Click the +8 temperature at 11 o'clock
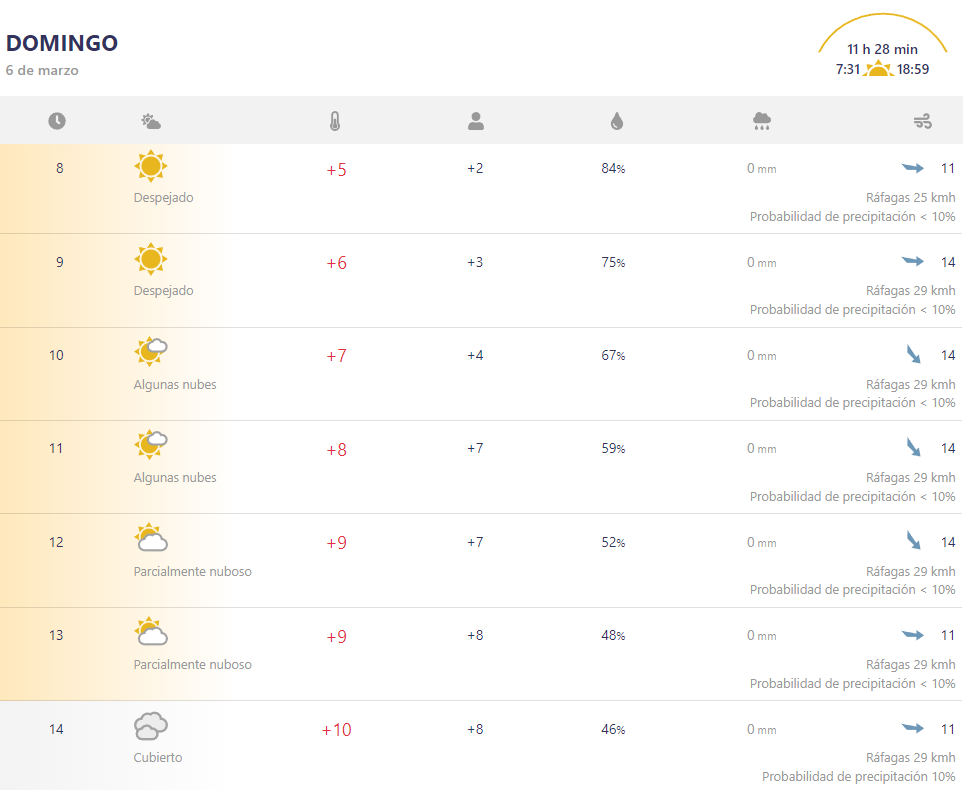Image resolution: width=965 pixels, height=790 pixels. pyautogui.click(x=336, y=450)
